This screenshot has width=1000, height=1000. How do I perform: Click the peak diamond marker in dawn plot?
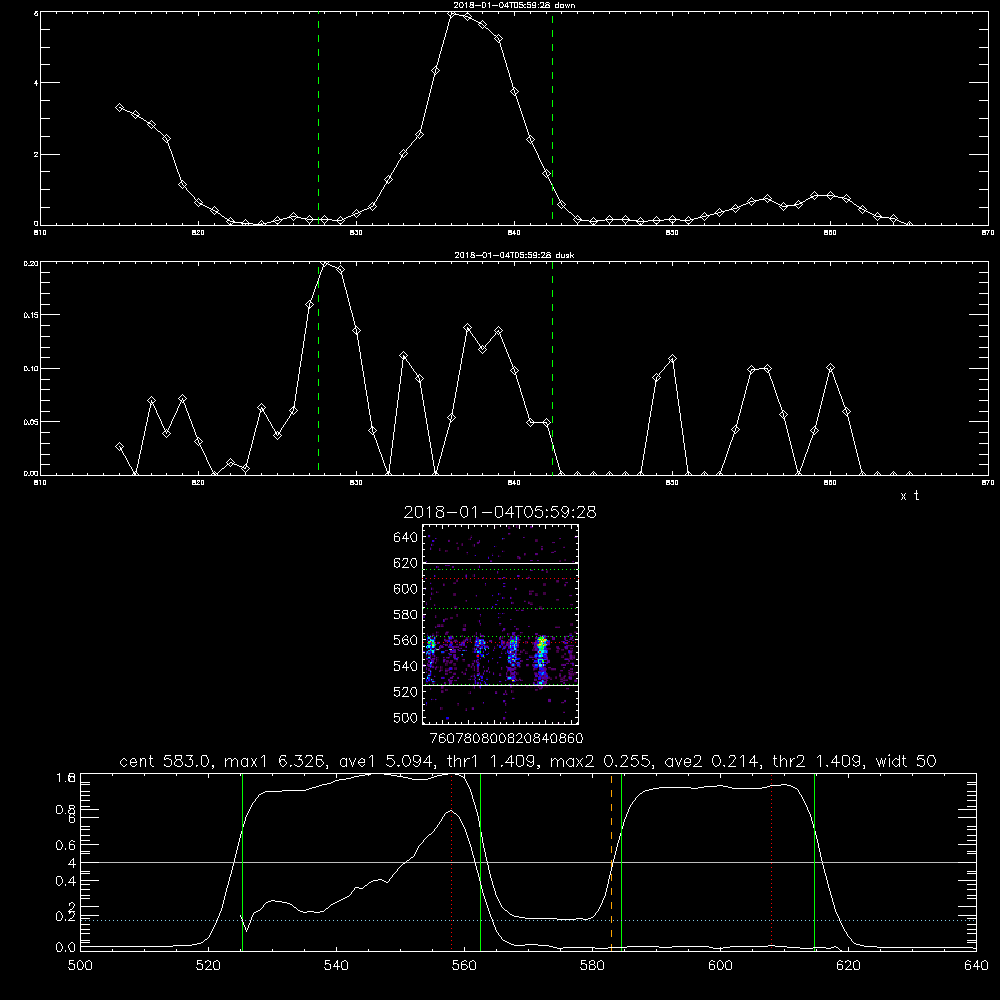452,13
